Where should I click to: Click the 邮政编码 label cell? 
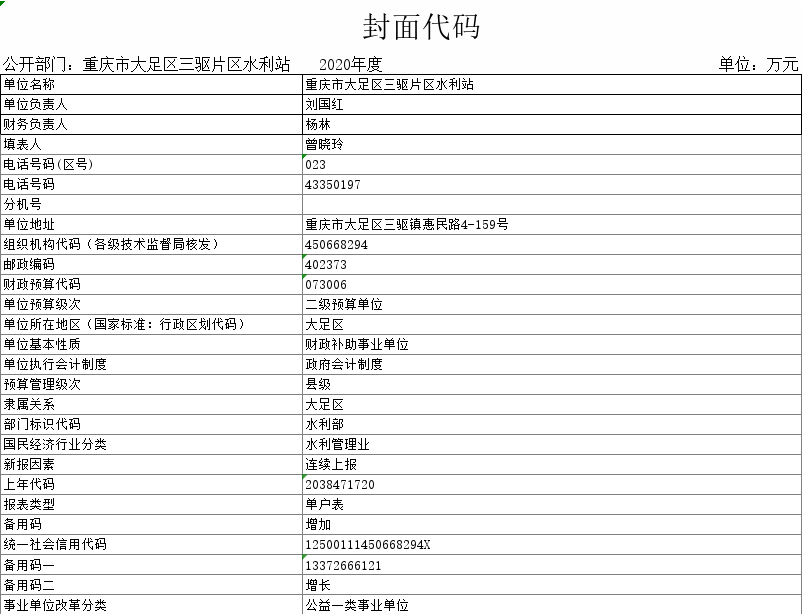coord(152,264)
